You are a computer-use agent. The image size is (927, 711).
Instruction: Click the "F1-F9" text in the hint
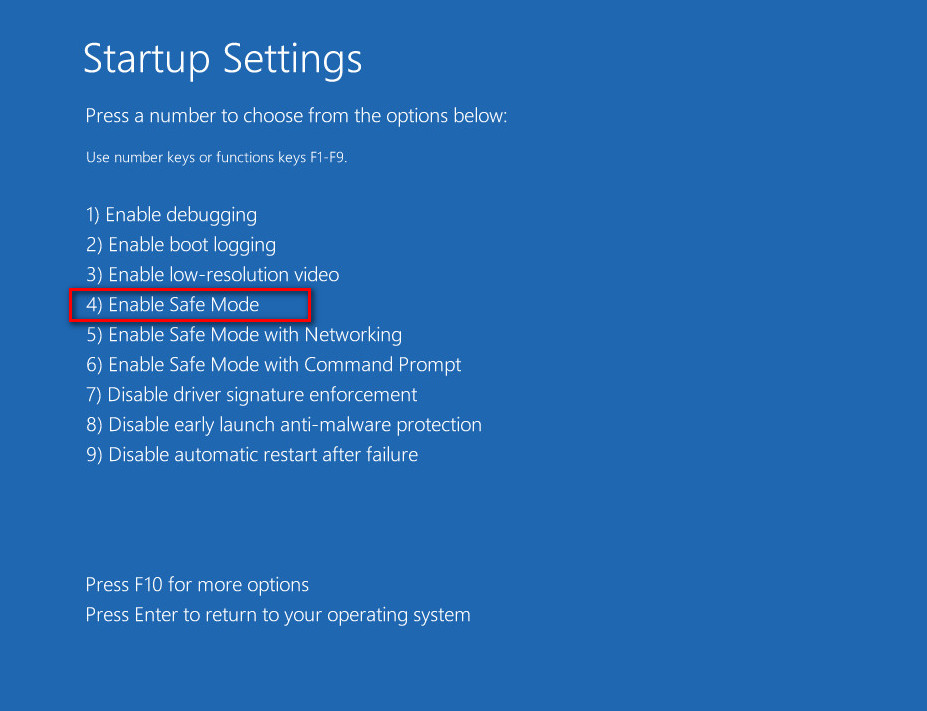[323, 158]
